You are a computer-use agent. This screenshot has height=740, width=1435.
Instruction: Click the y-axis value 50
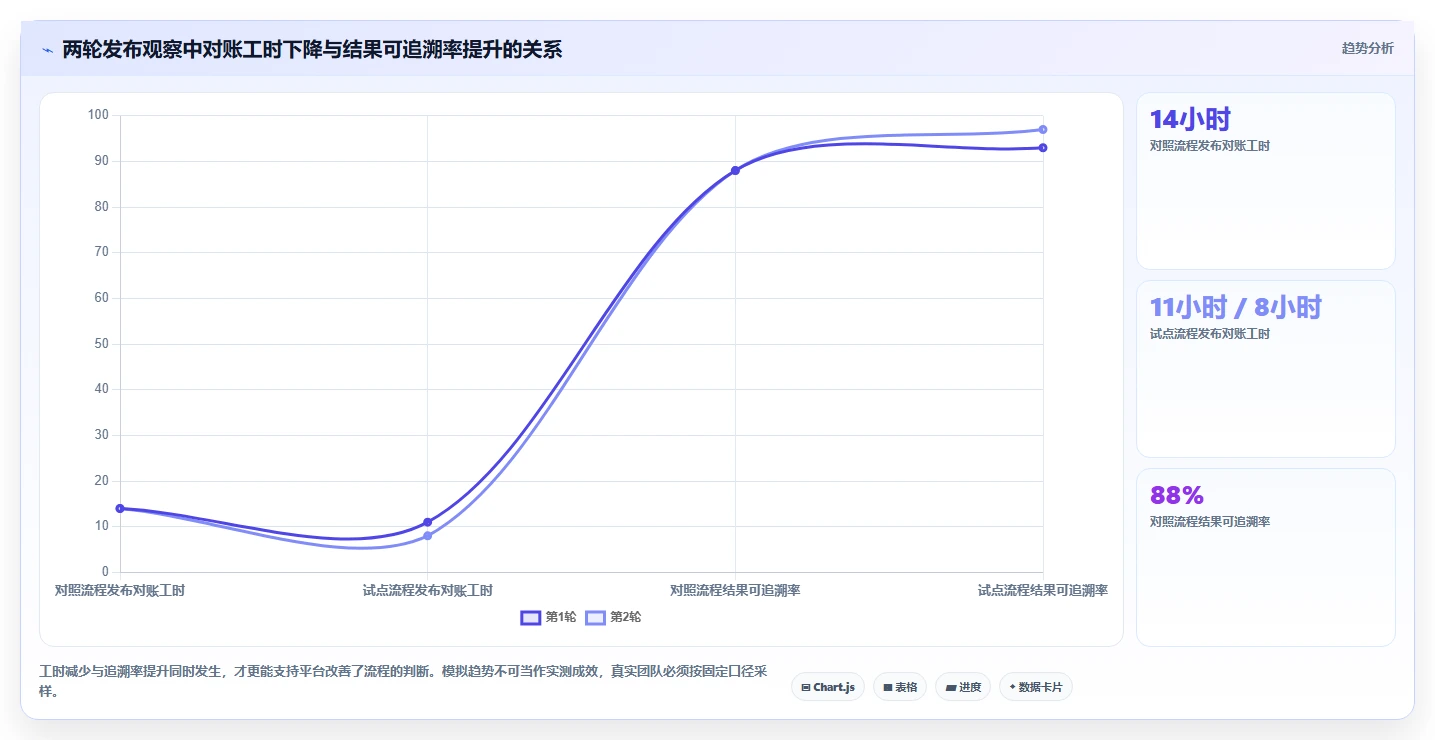click(x=101, y=344)
